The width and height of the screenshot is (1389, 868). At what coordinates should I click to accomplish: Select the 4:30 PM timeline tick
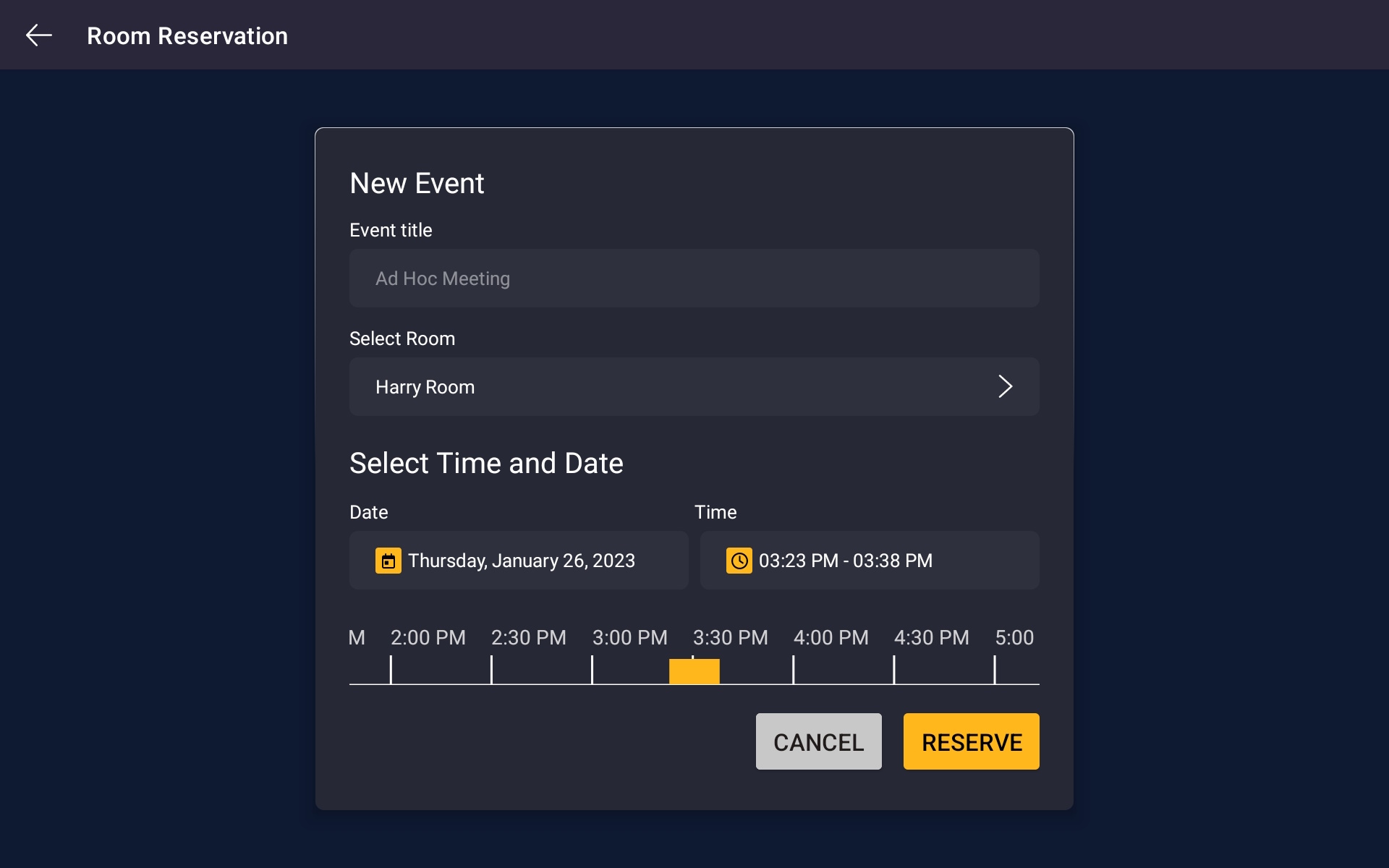coord(895,669)
